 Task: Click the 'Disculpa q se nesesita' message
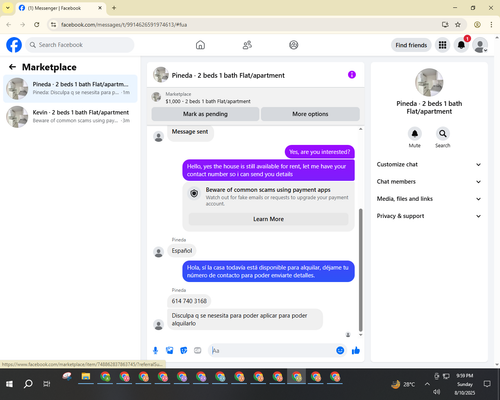coord(245,319)
